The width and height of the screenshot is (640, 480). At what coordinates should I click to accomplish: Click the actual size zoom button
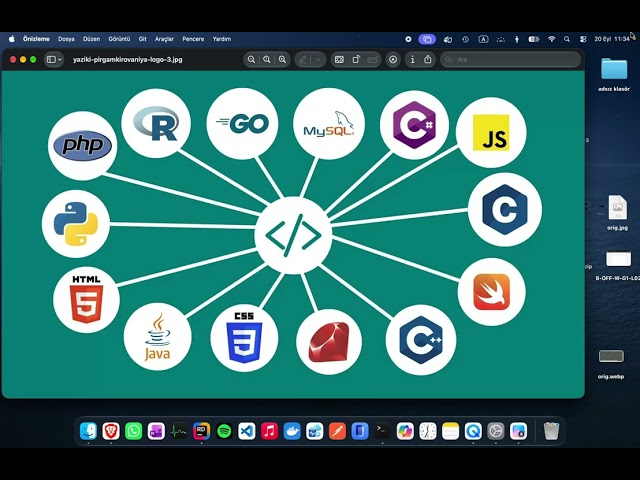267,60
